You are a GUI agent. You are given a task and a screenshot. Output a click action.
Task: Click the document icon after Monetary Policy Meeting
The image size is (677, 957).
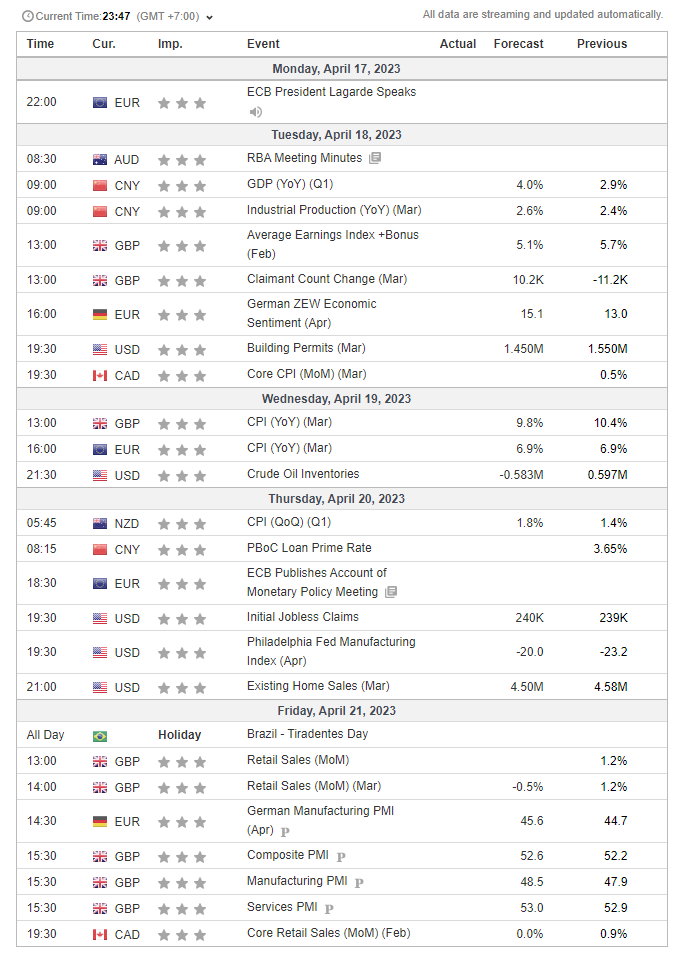click(391, 592)
